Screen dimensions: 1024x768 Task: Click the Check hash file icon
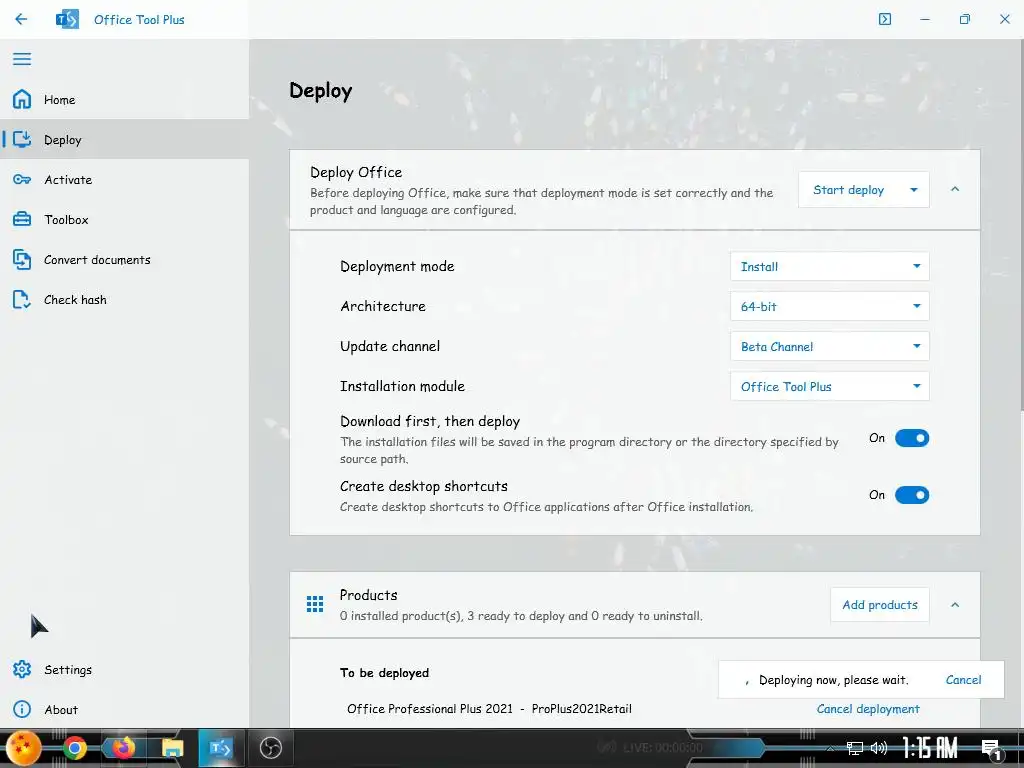click(22, 299)
